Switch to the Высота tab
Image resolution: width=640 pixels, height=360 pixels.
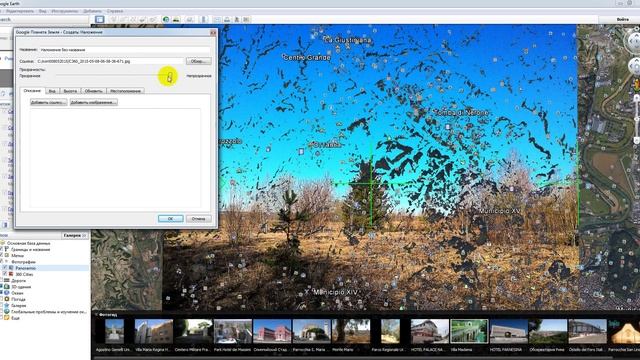[x=70, y=91]
